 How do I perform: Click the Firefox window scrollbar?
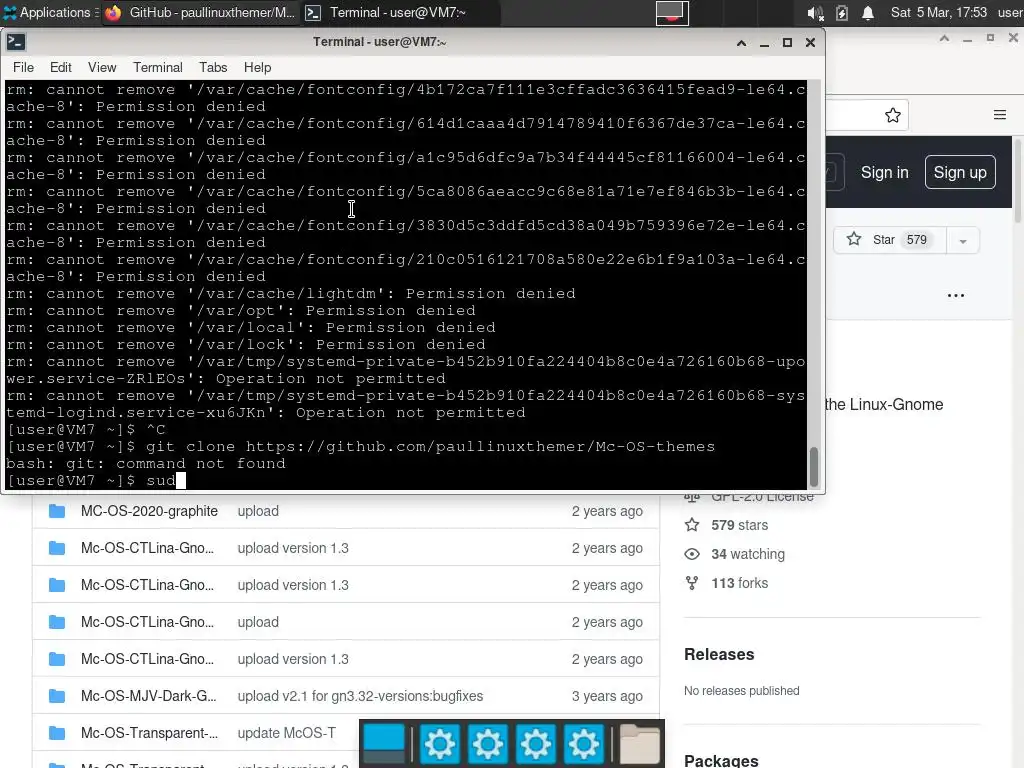click(x=1017, y=181)
